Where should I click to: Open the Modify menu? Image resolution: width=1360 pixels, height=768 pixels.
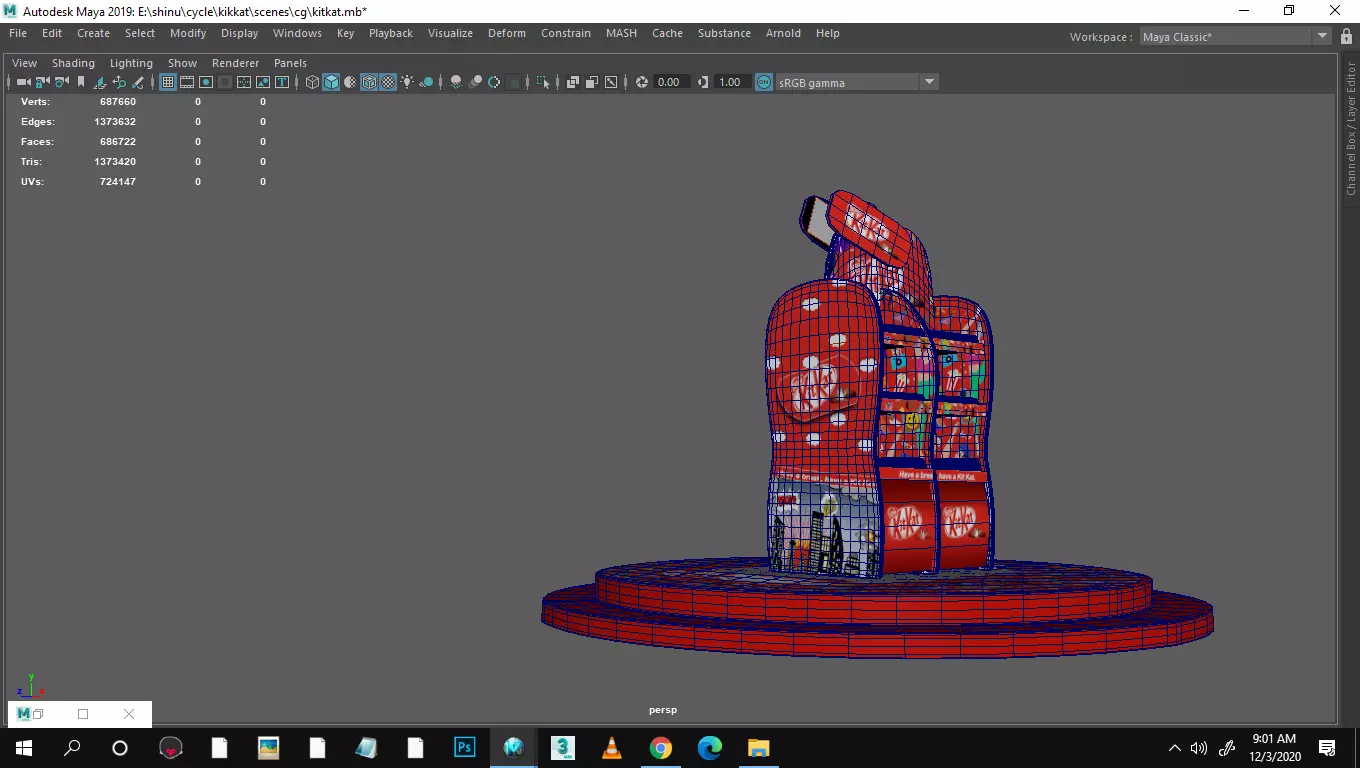tap(188, 33)
